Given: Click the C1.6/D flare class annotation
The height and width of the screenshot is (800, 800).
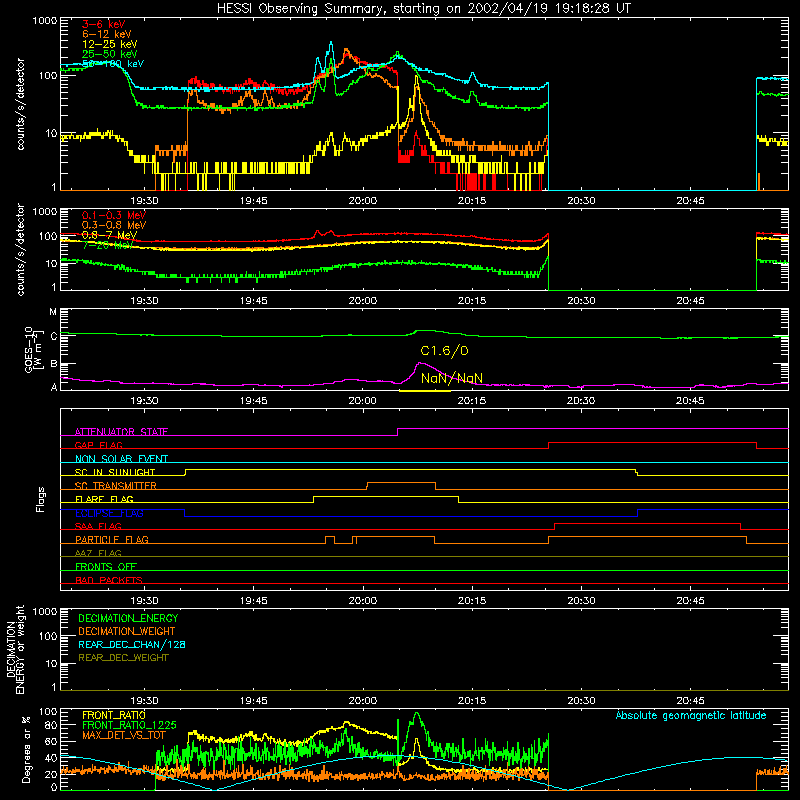Looking at the screenshot, I should click(x=444, y=351).
